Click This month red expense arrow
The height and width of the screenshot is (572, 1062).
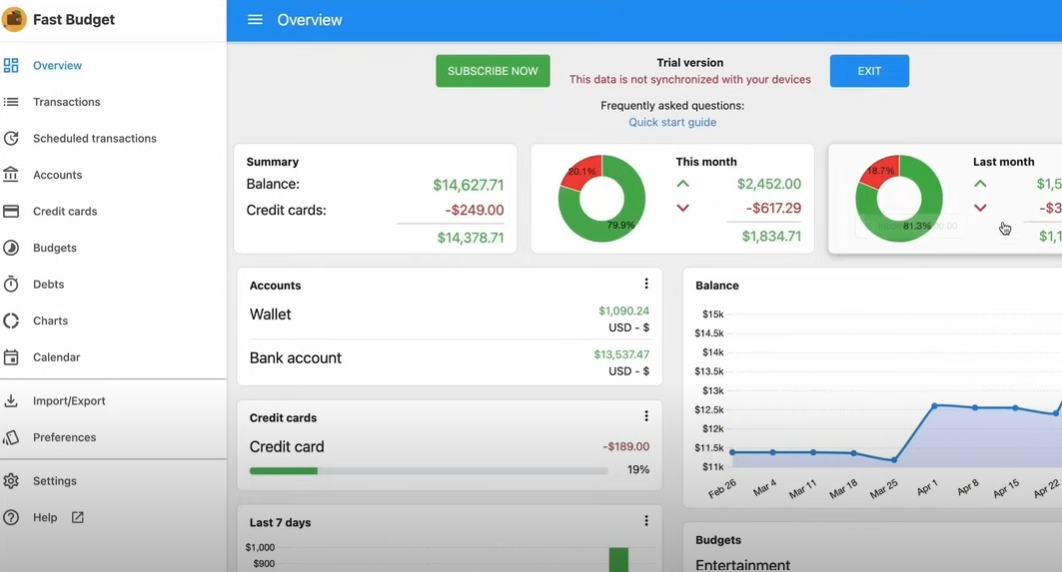(683, 208)
